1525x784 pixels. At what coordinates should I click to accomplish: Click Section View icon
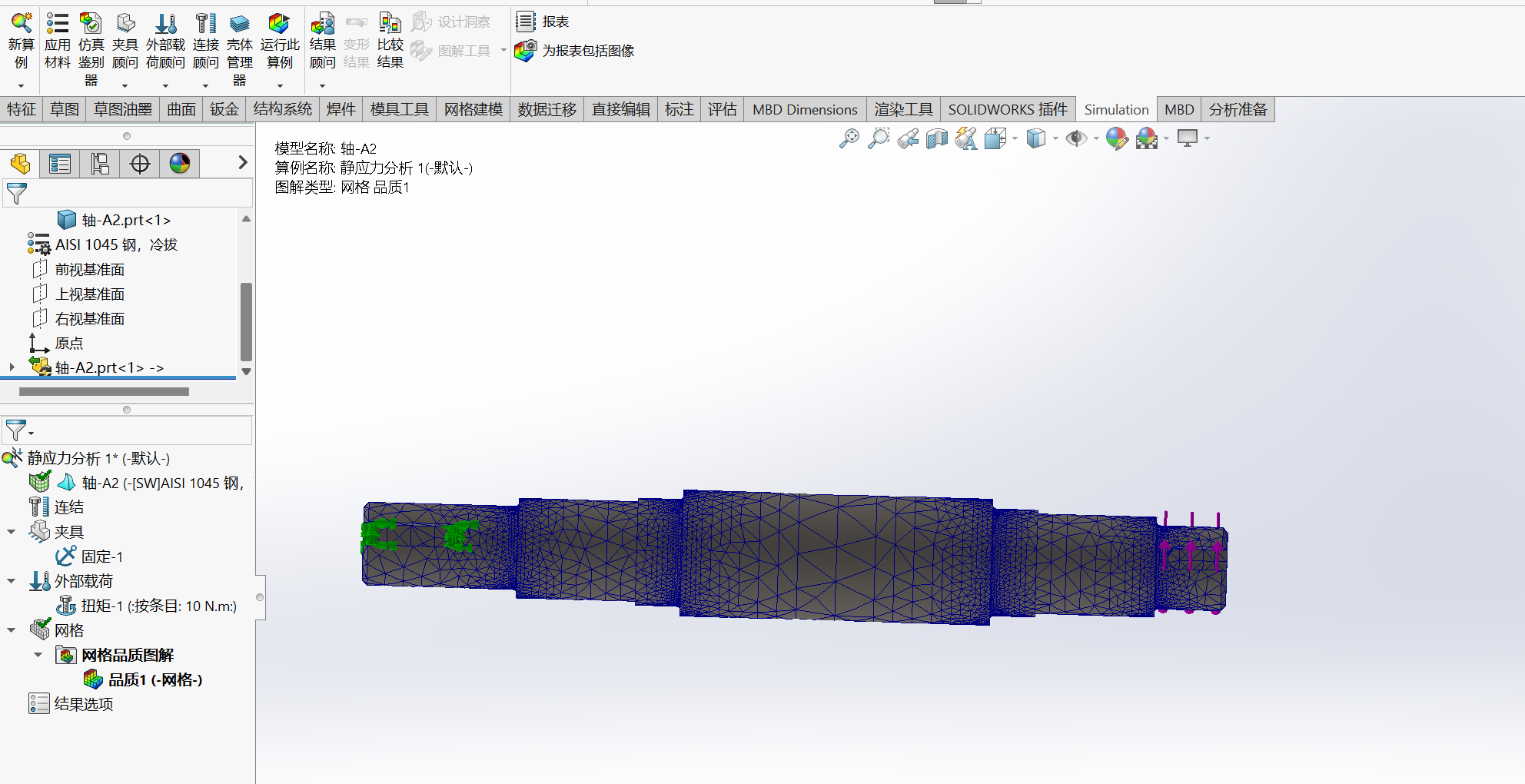937,138
